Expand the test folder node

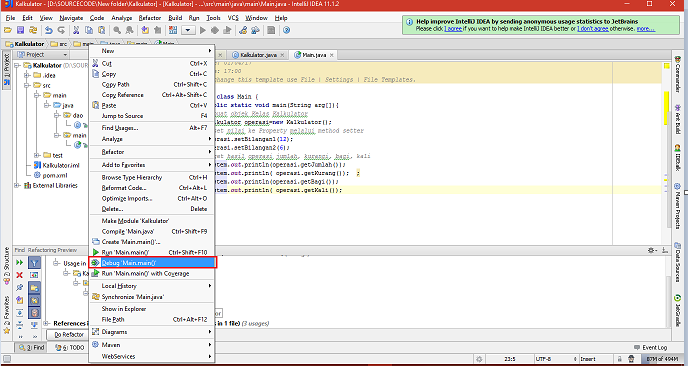37,155
